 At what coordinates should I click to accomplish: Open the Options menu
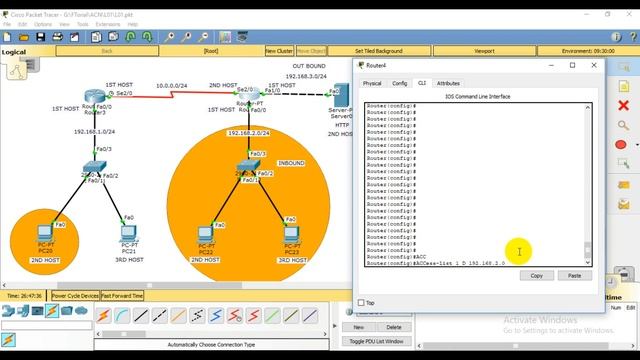point(43,24)
